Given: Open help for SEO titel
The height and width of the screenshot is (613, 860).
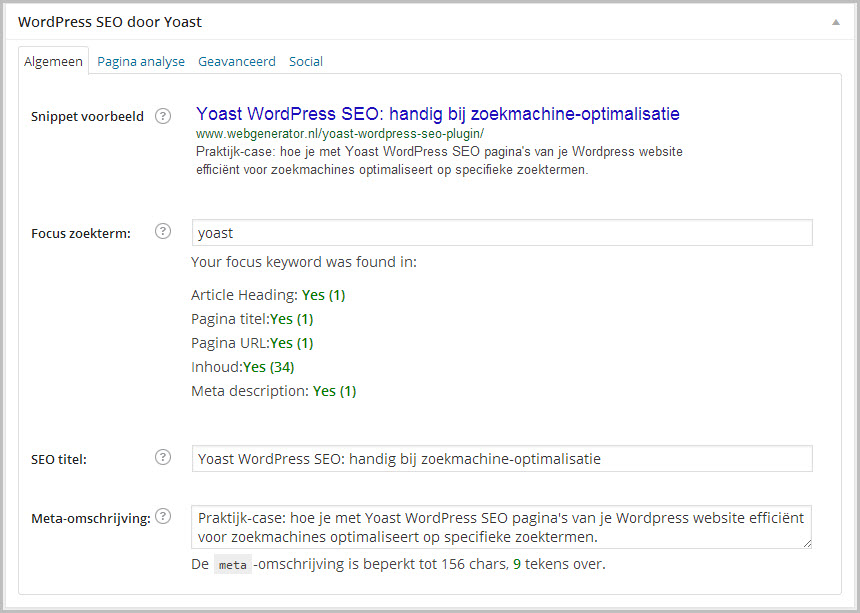Looking at the screenshot, I should pyautogui.click(x=162, y=457).
